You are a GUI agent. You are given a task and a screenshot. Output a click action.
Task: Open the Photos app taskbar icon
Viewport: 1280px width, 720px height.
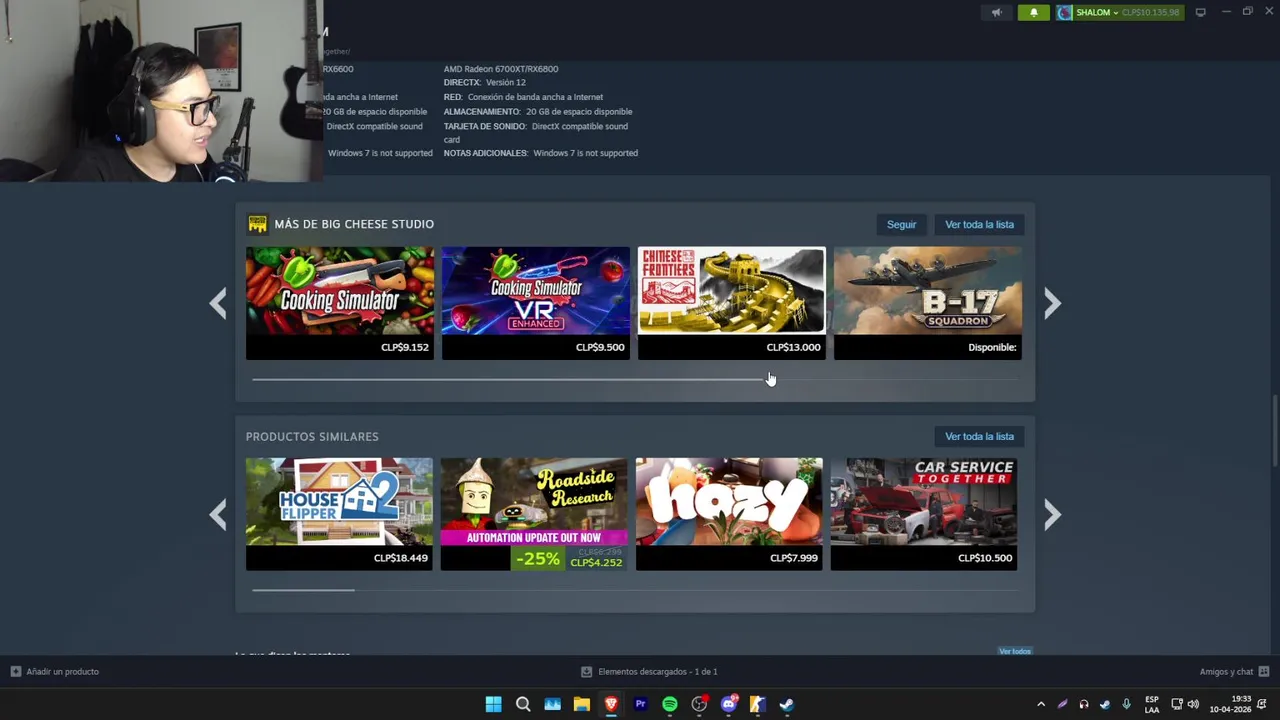[x=552, y=704]
